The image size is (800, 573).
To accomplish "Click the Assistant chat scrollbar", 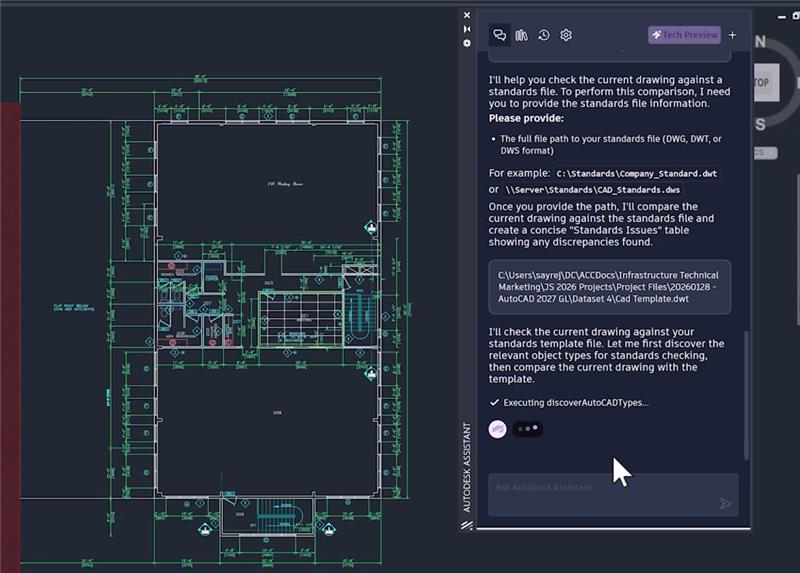I will (x=746, y=395).
